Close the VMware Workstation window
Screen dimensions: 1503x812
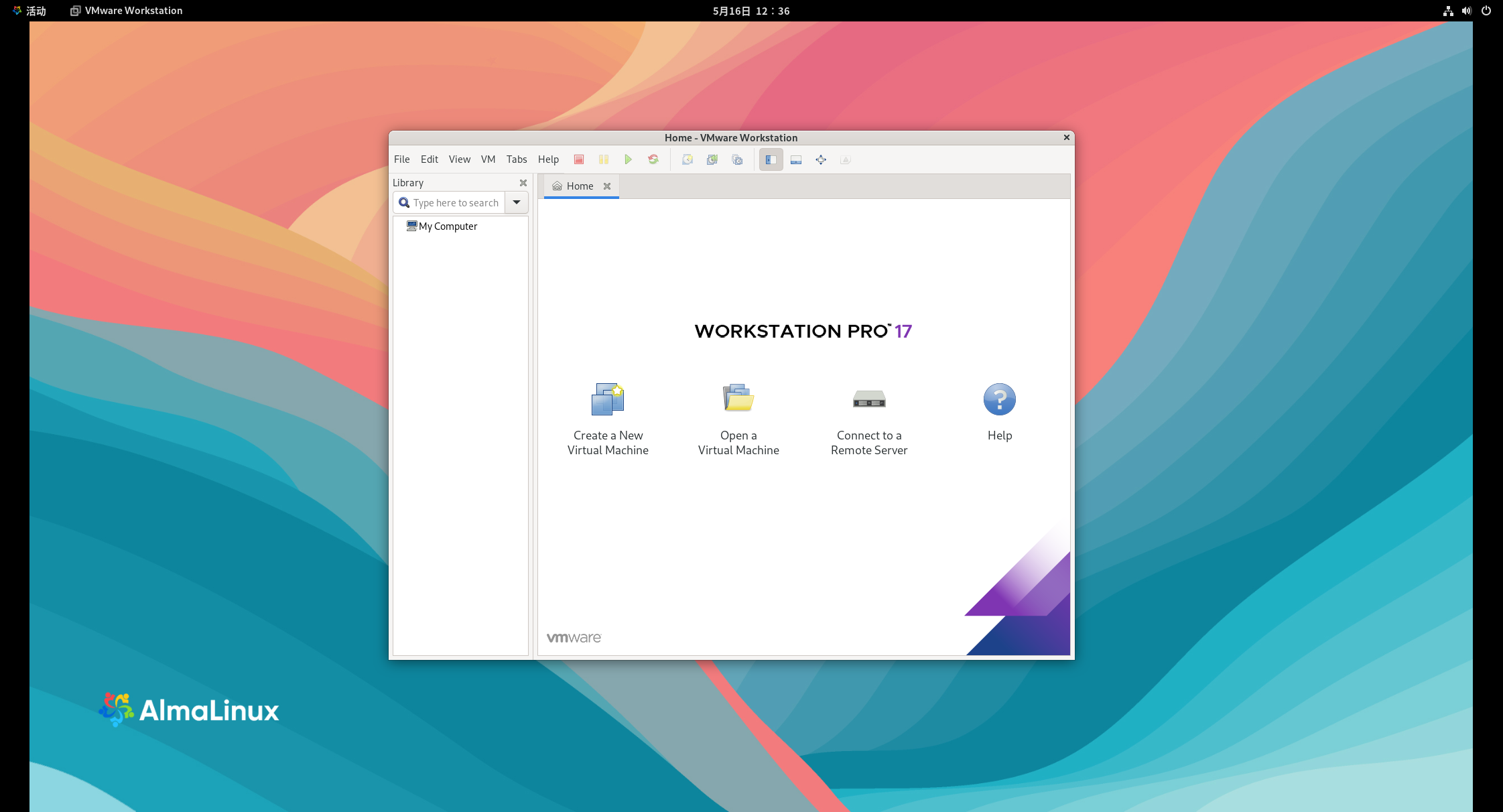point(1067,137)
